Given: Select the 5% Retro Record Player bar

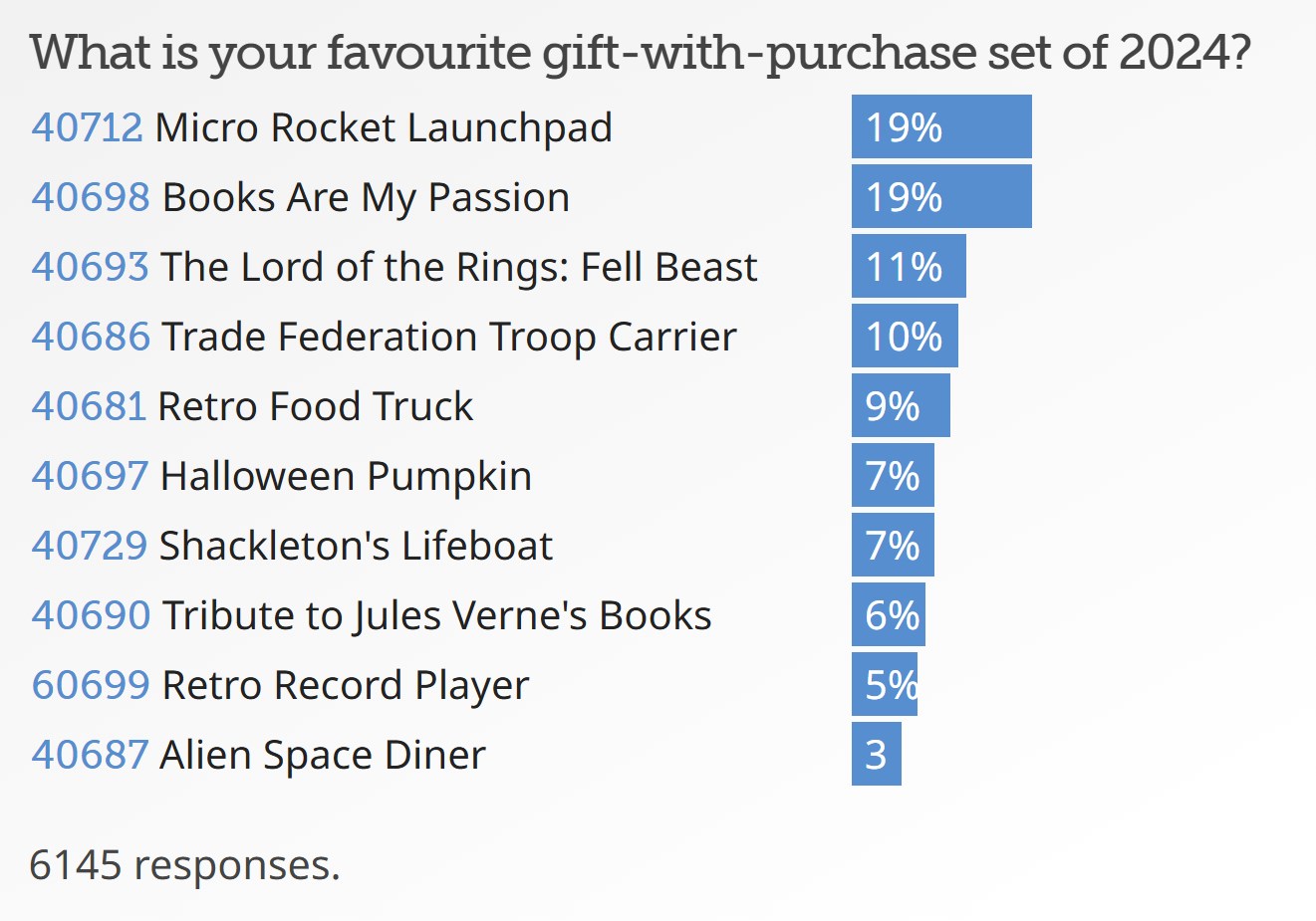Looking at the screenshot, I should (885, 685).
